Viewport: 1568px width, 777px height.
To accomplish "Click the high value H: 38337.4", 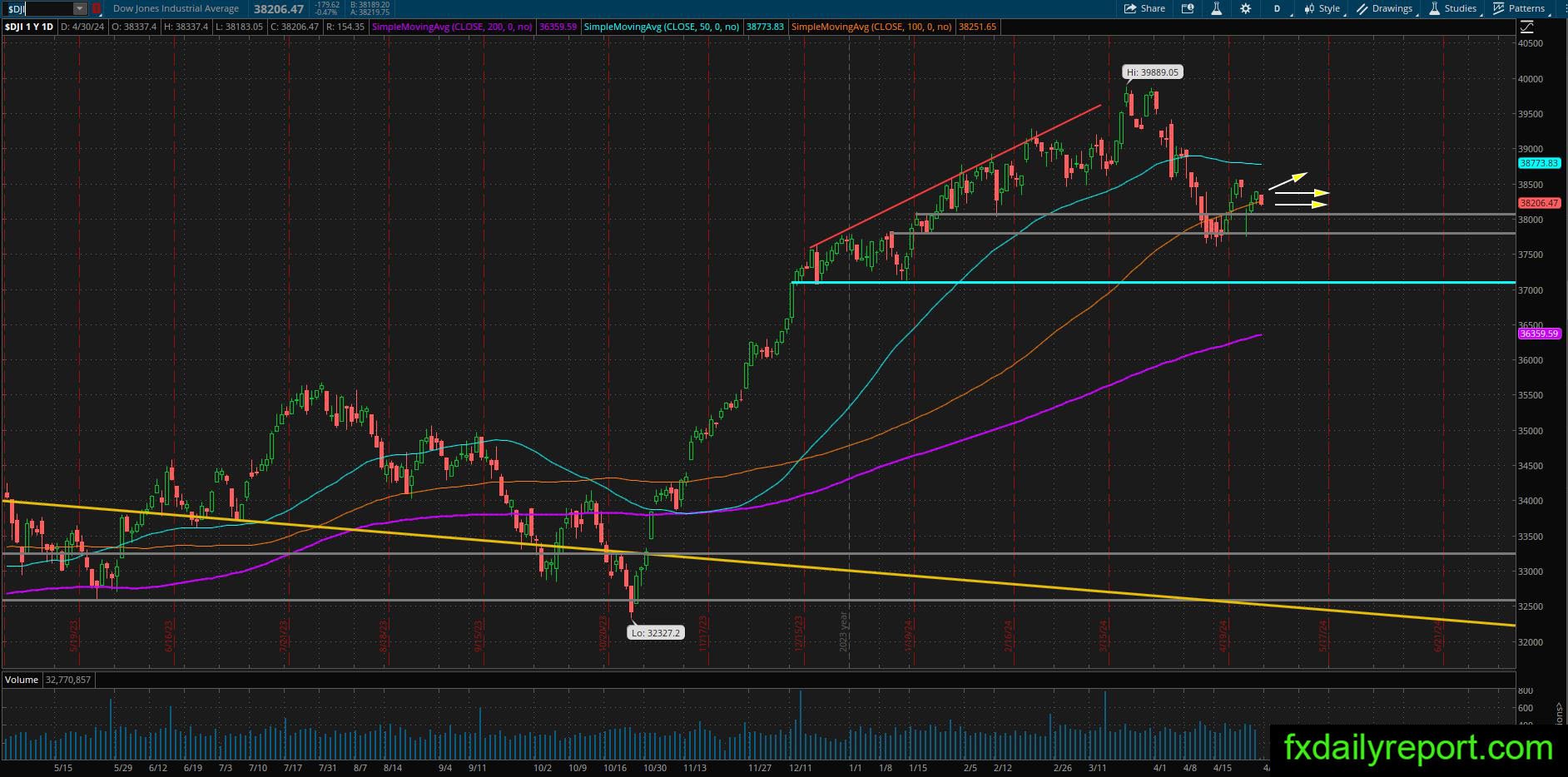I will click(x=186, y=27).
